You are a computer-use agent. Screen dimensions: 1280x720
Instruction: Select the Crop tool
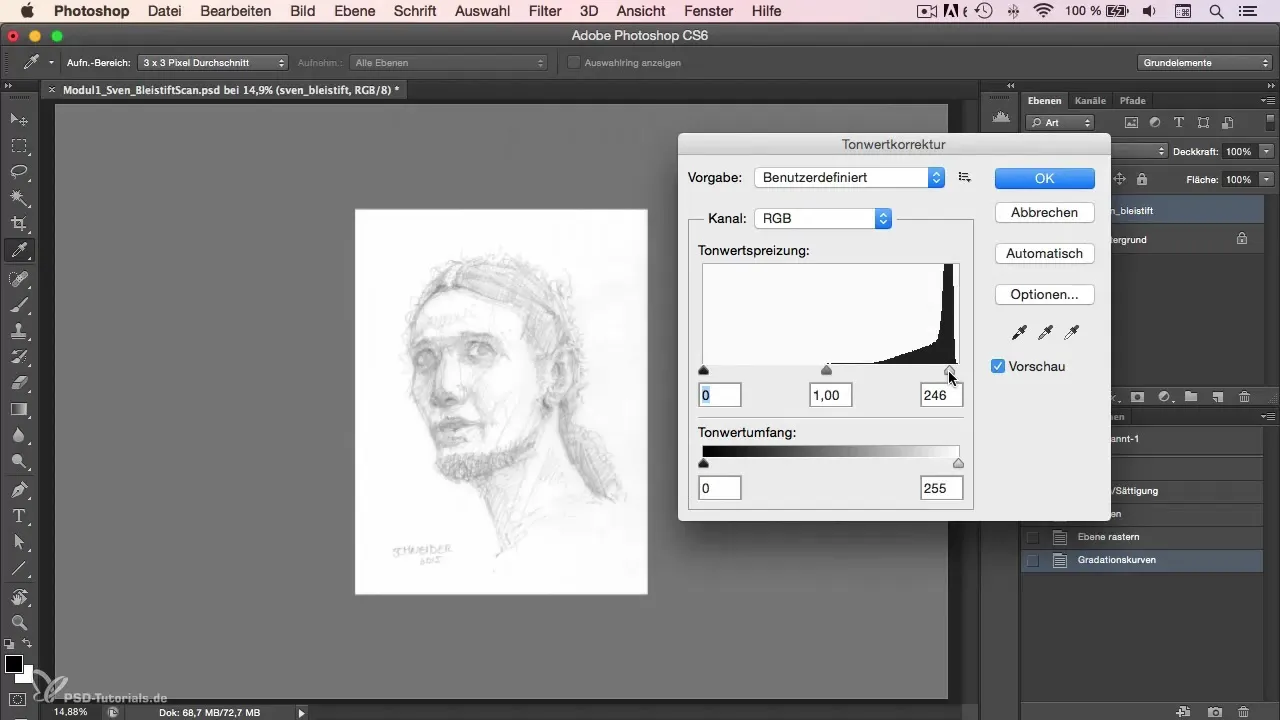(18, 224)
